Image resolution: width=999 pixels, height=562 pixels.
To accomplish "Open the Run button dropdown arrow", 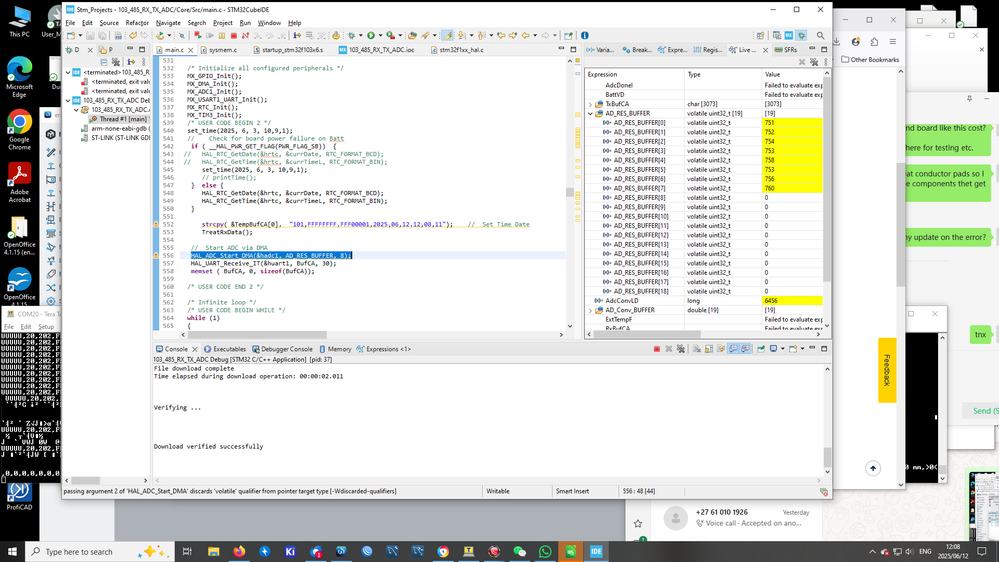I will click(380, 36).
